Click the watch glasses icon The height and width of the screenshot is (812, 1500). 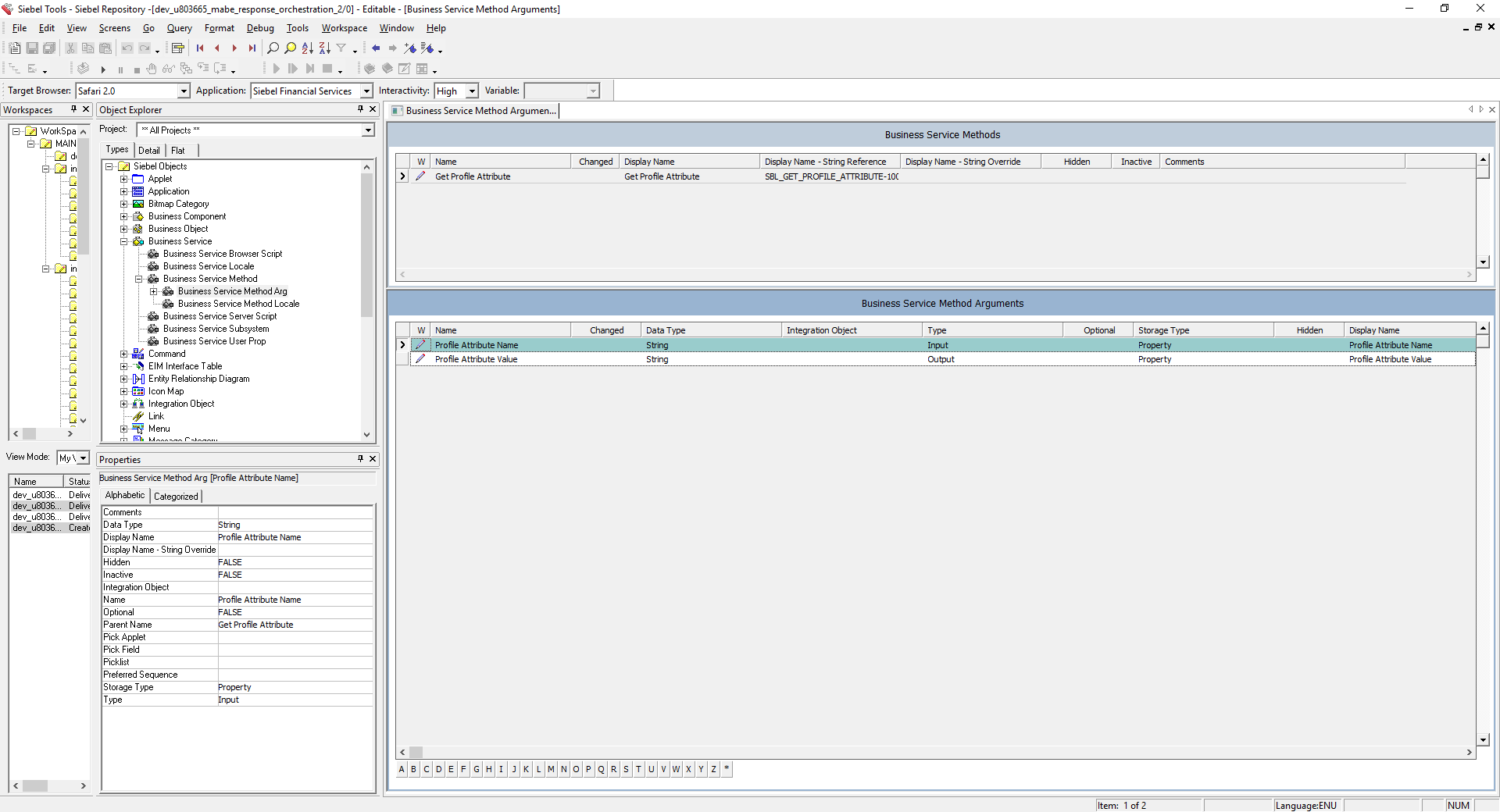pyautogui.click(x=168, y=69)
